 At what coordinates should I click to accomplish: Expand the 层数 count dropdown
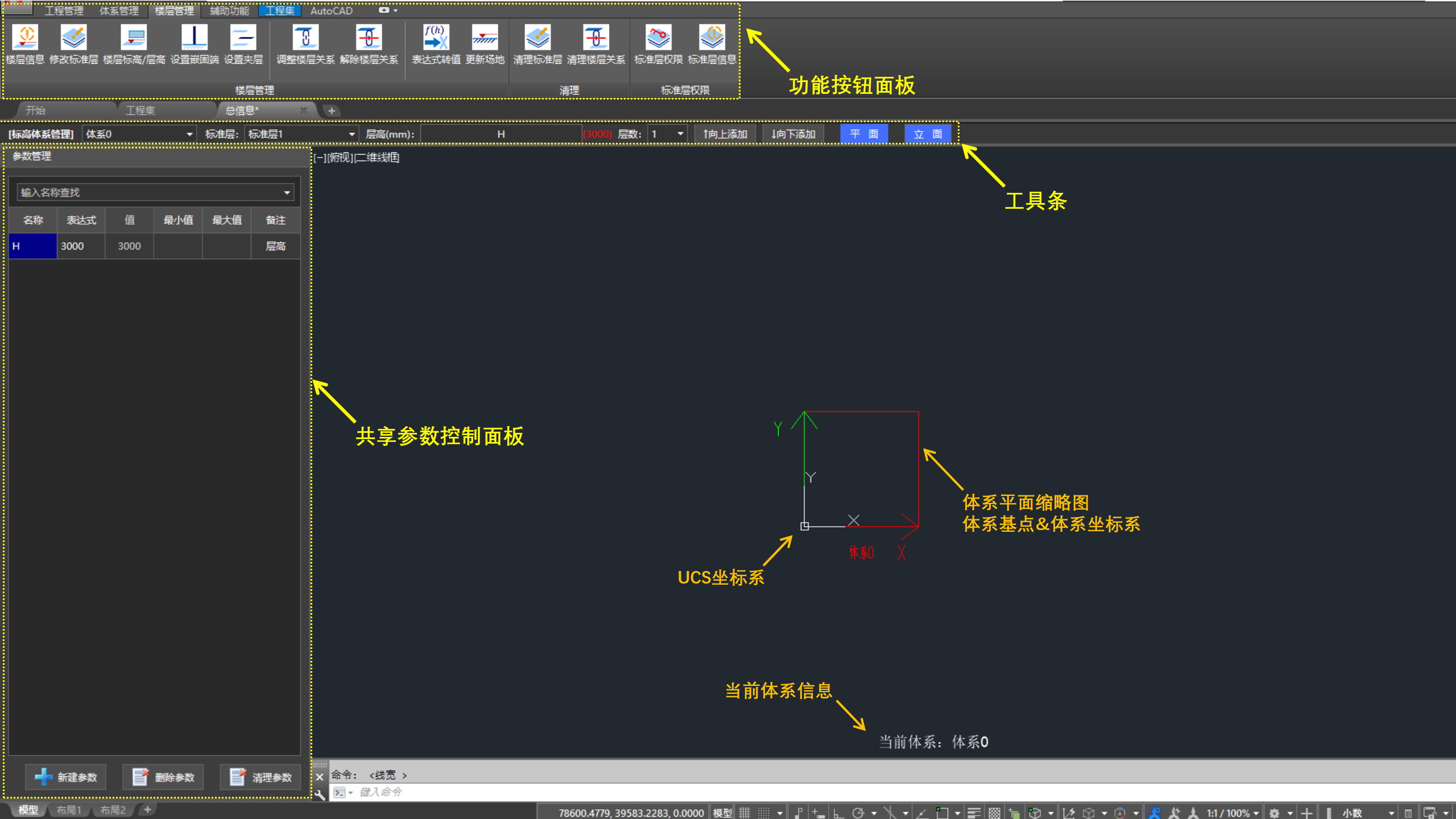click(680, 134)
